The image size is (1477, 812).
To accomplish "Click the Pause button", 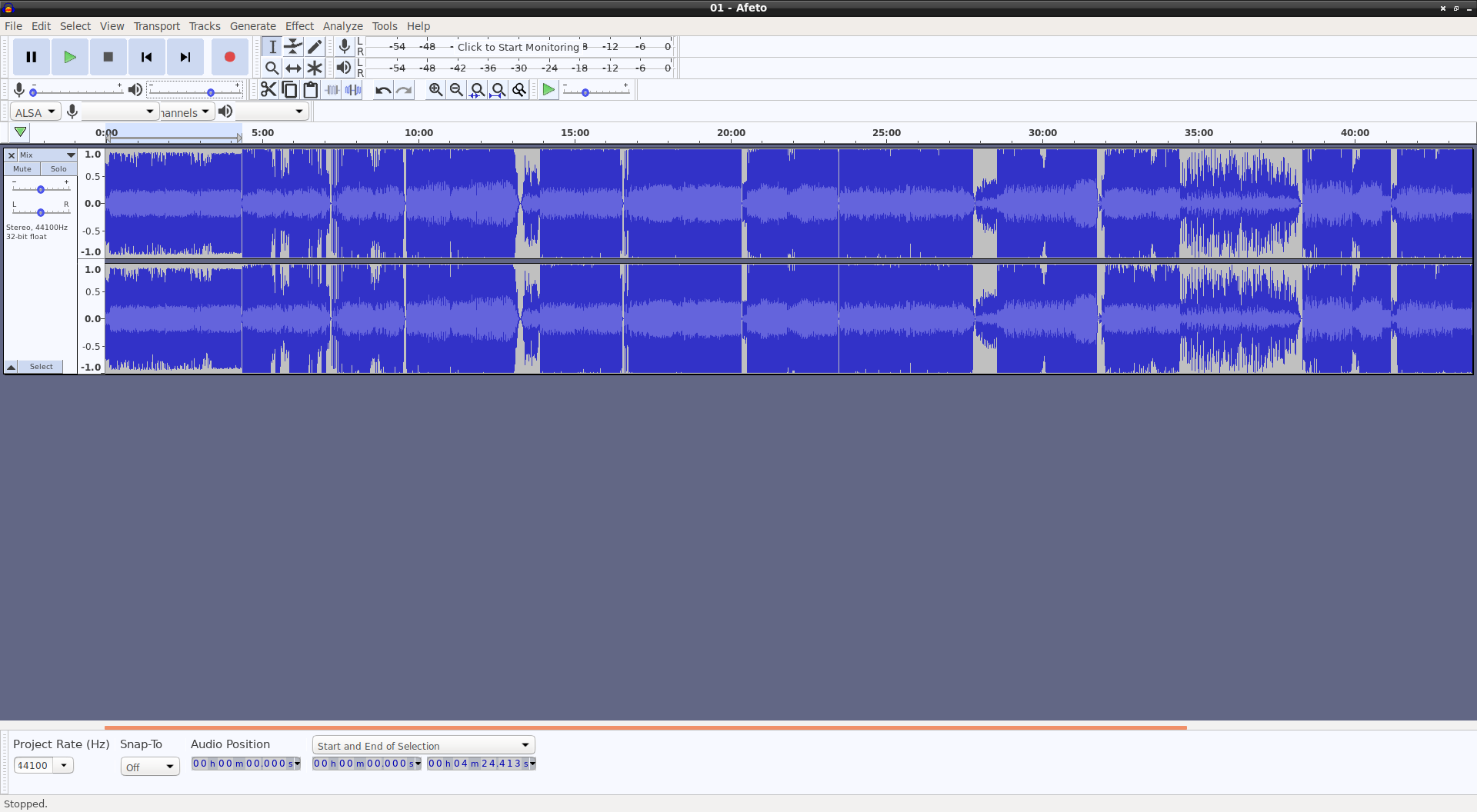I will click(32, 57).
